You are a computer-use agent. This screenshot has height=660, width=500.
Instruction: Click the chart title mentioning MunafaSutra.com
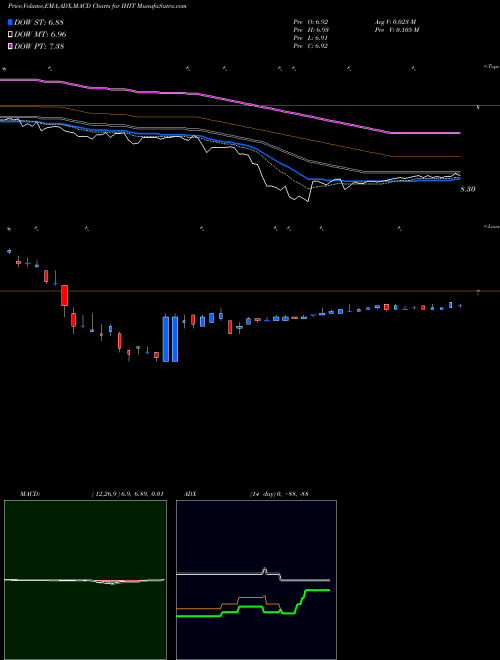tap(97, 6)
